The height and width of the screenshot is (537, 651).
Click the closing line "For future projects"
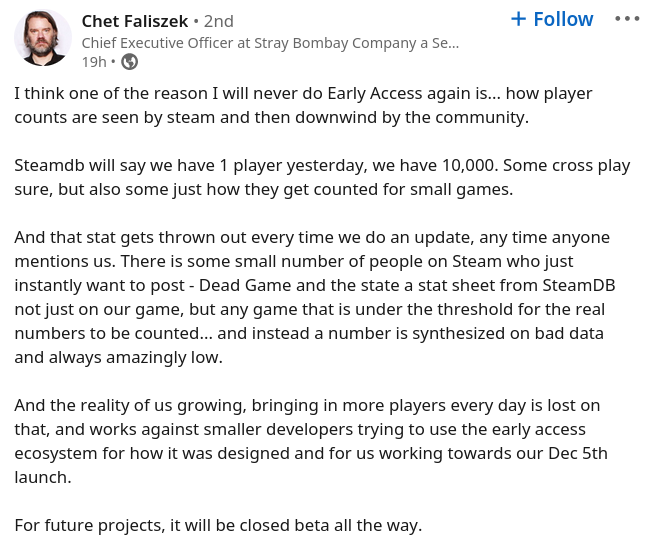218,525
